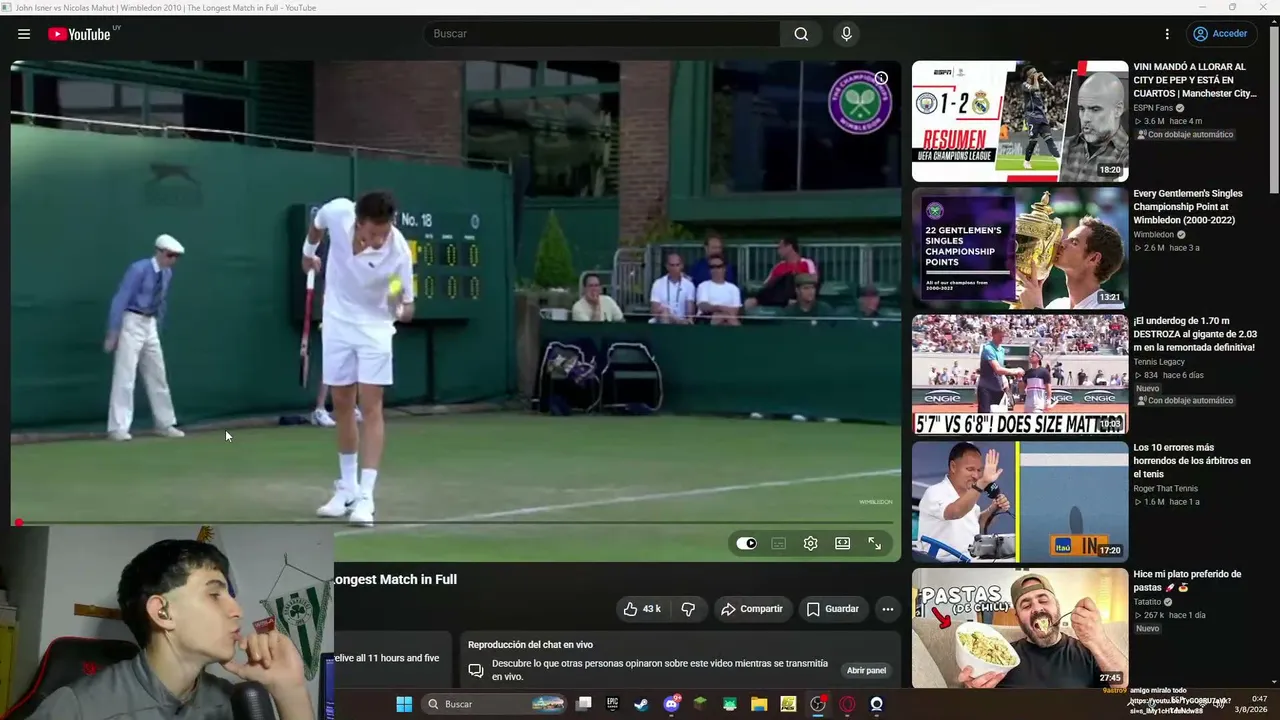Image resolution: width=1280 pixels, height=720 pixels.
Task: Open the three-dot settings menu in header
Action: (x=1166, y=34)
